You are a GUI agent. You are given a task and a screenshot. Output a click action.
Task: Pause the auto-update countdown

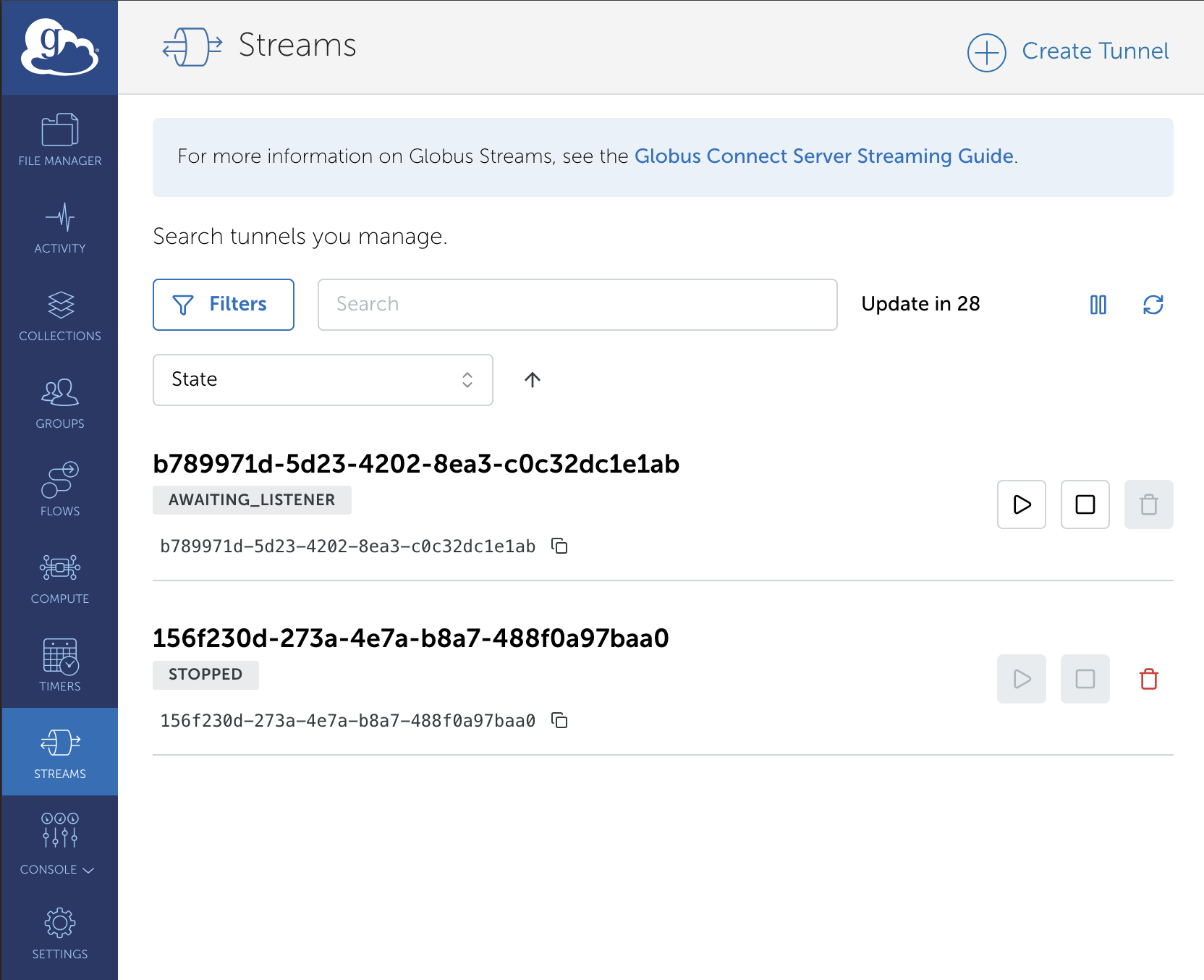tap(1098, 305)
